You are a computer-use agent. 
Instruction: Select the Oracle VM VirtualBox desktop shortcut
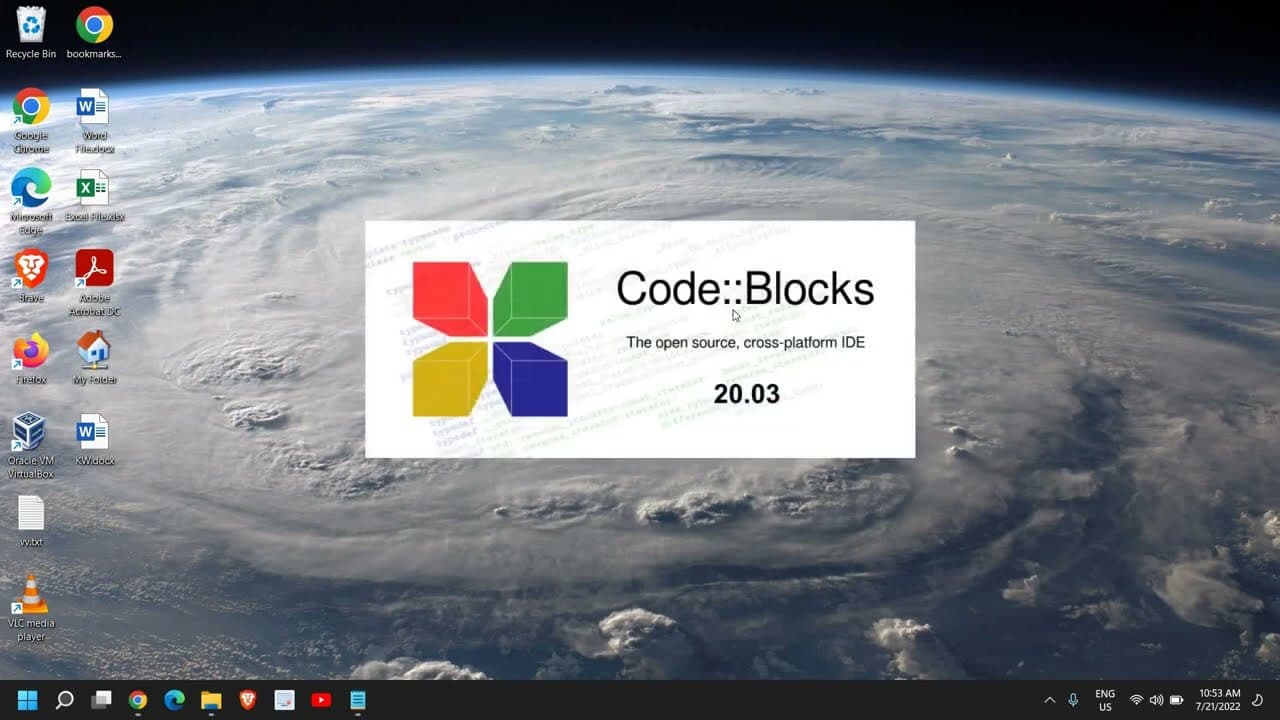[31, 446]
